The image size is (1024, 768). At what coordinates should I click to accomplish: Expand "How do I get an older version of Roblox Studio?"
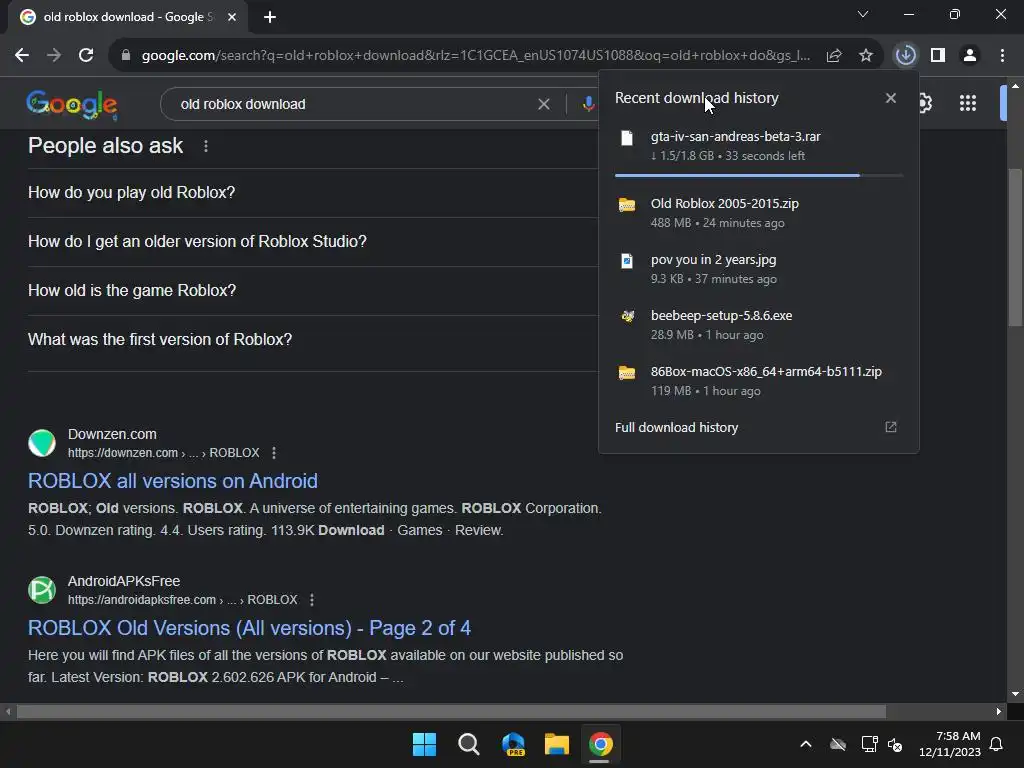coord(312,242)
